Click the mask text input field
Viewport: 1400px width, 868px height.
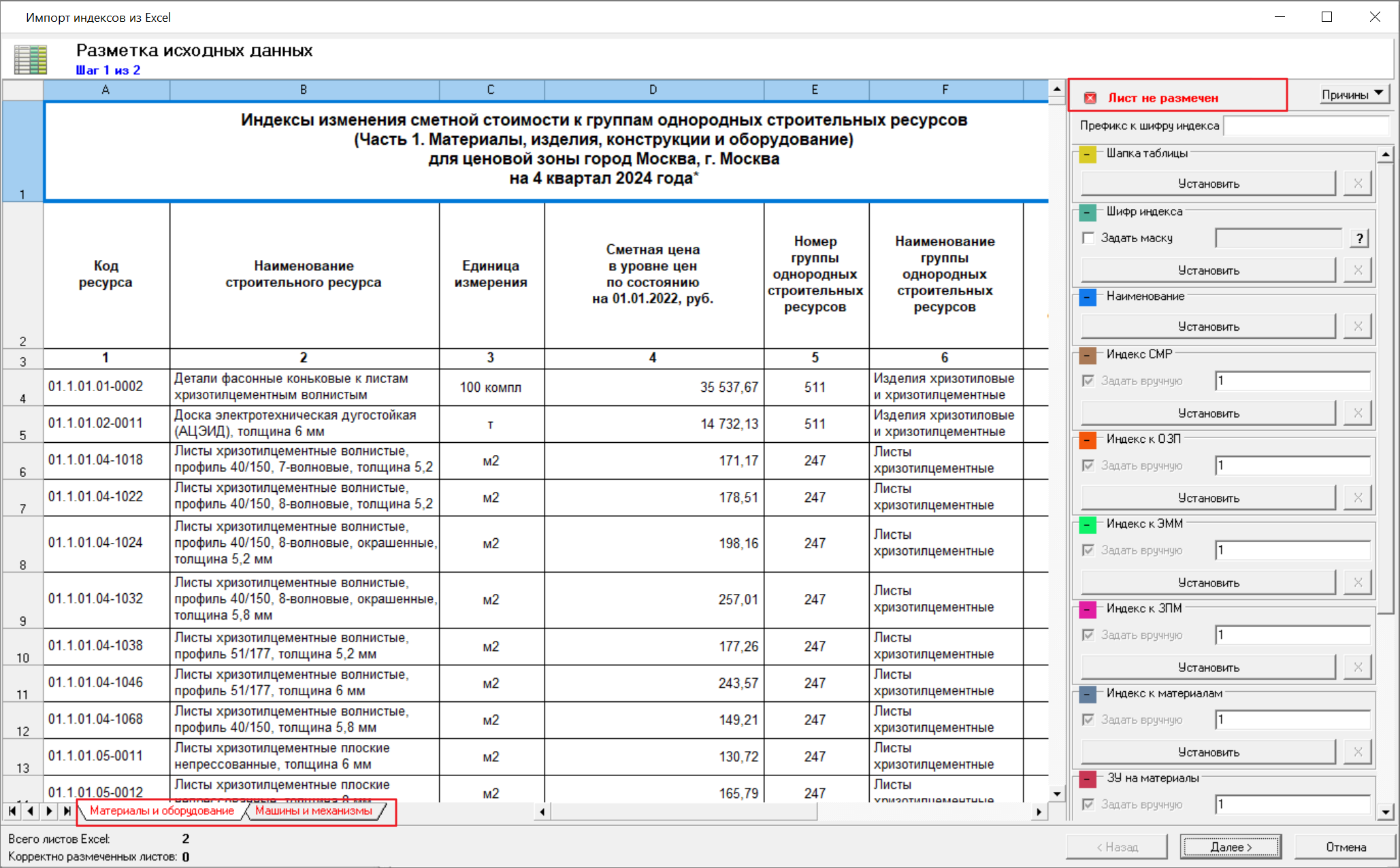coord(1278,238)
